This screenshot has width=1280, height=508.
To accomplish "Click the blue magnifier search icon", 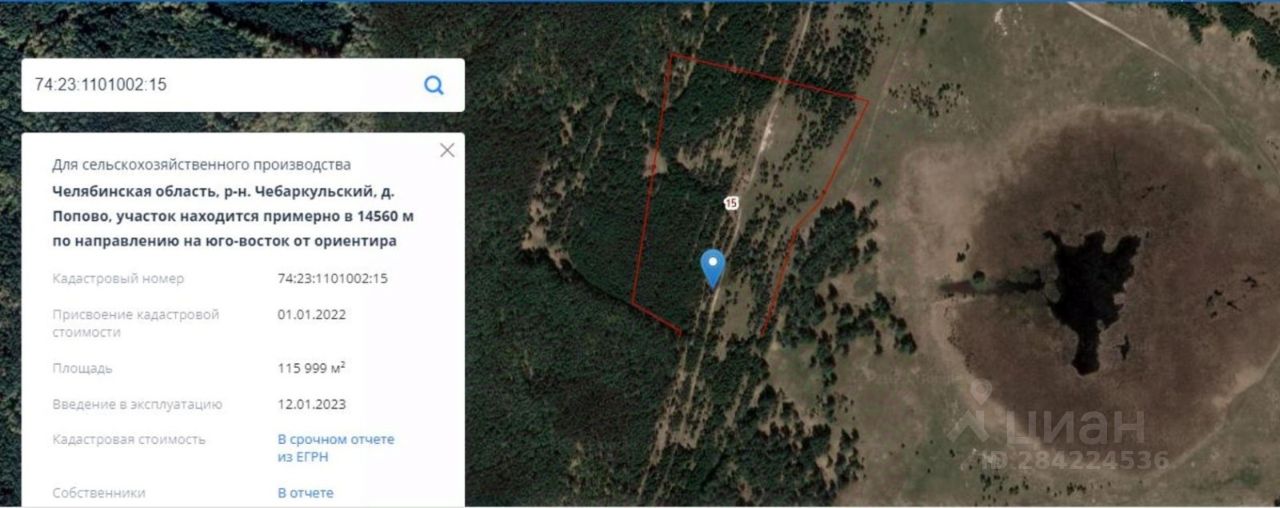I will coord(434,85).
